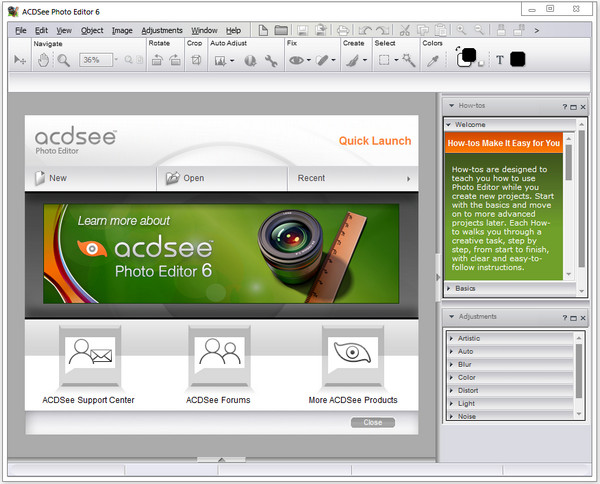The width and height of the screenshot is (600, 484).
Task: Open the Image menu
Action: (x=122, y=31)
